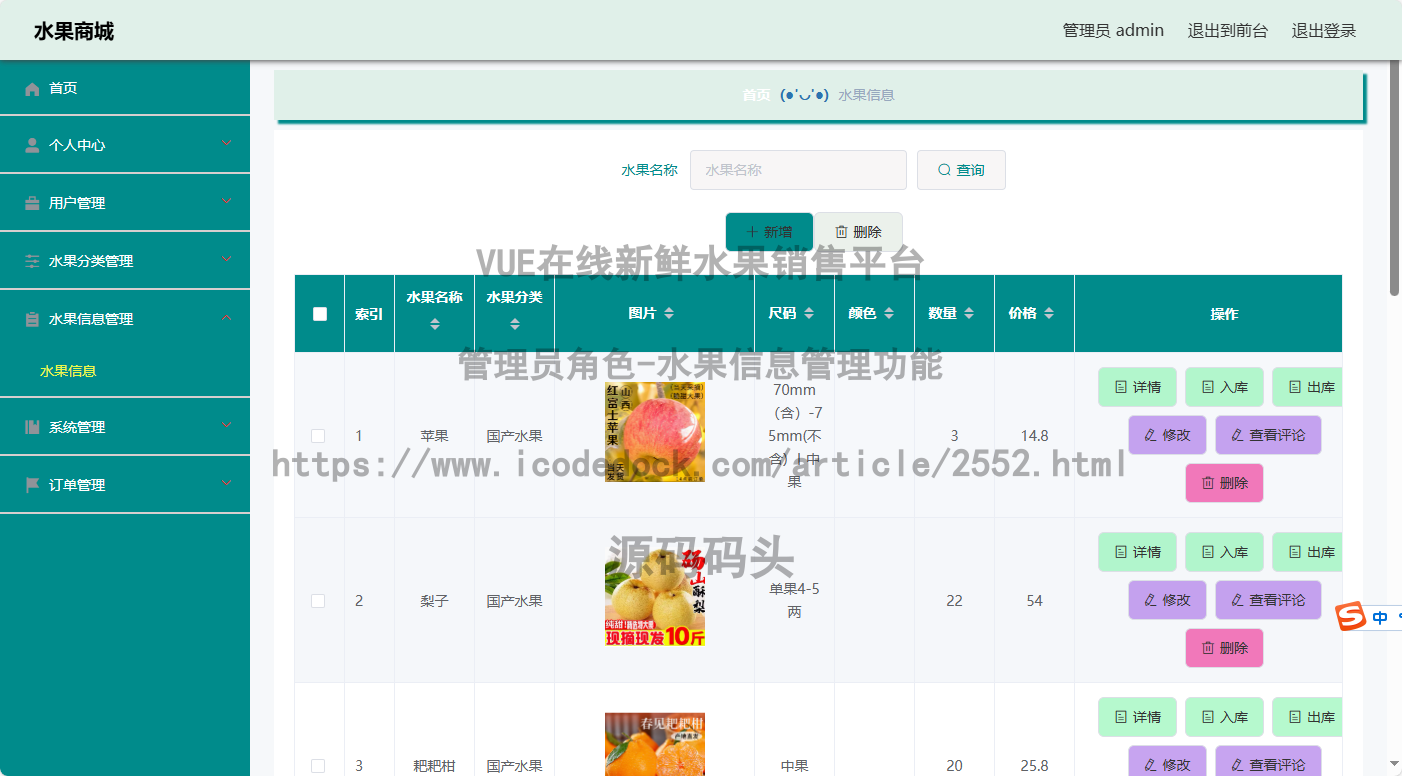Expand the 系统管理 menu chevron
This screenshot has width=1402, height=776.
tap(227, 426)
